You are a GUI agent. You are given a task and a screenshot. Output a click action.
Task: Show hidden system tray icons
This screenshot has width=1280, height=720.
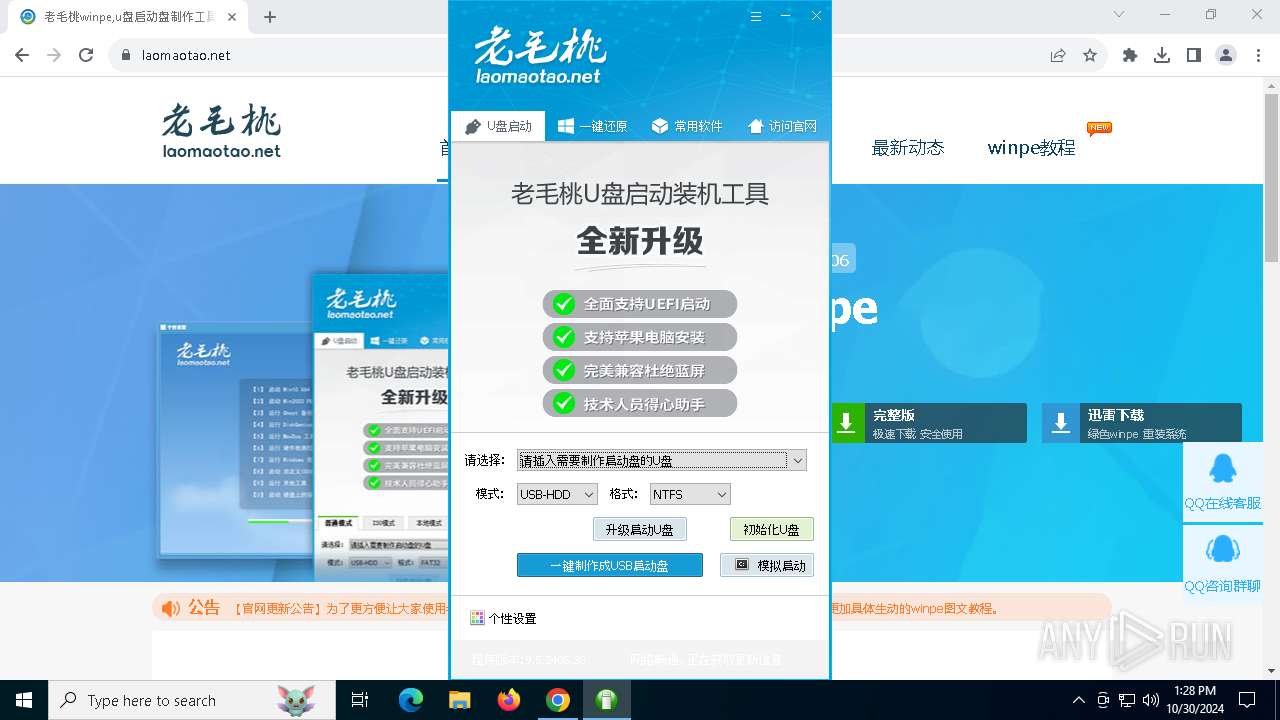click(x=1078, y=700)
